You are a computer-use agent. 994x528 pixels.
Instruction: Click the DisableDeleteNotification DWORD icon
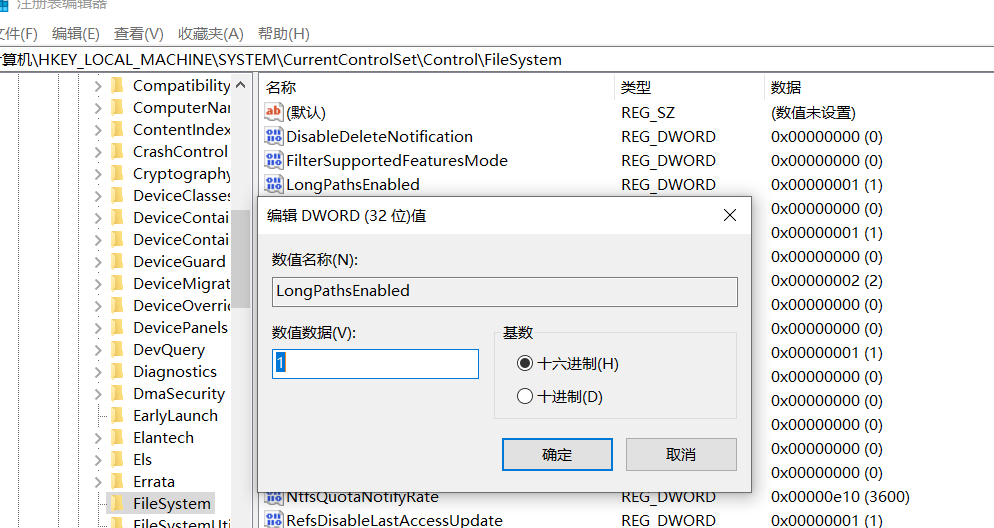[x=274, y=136]
